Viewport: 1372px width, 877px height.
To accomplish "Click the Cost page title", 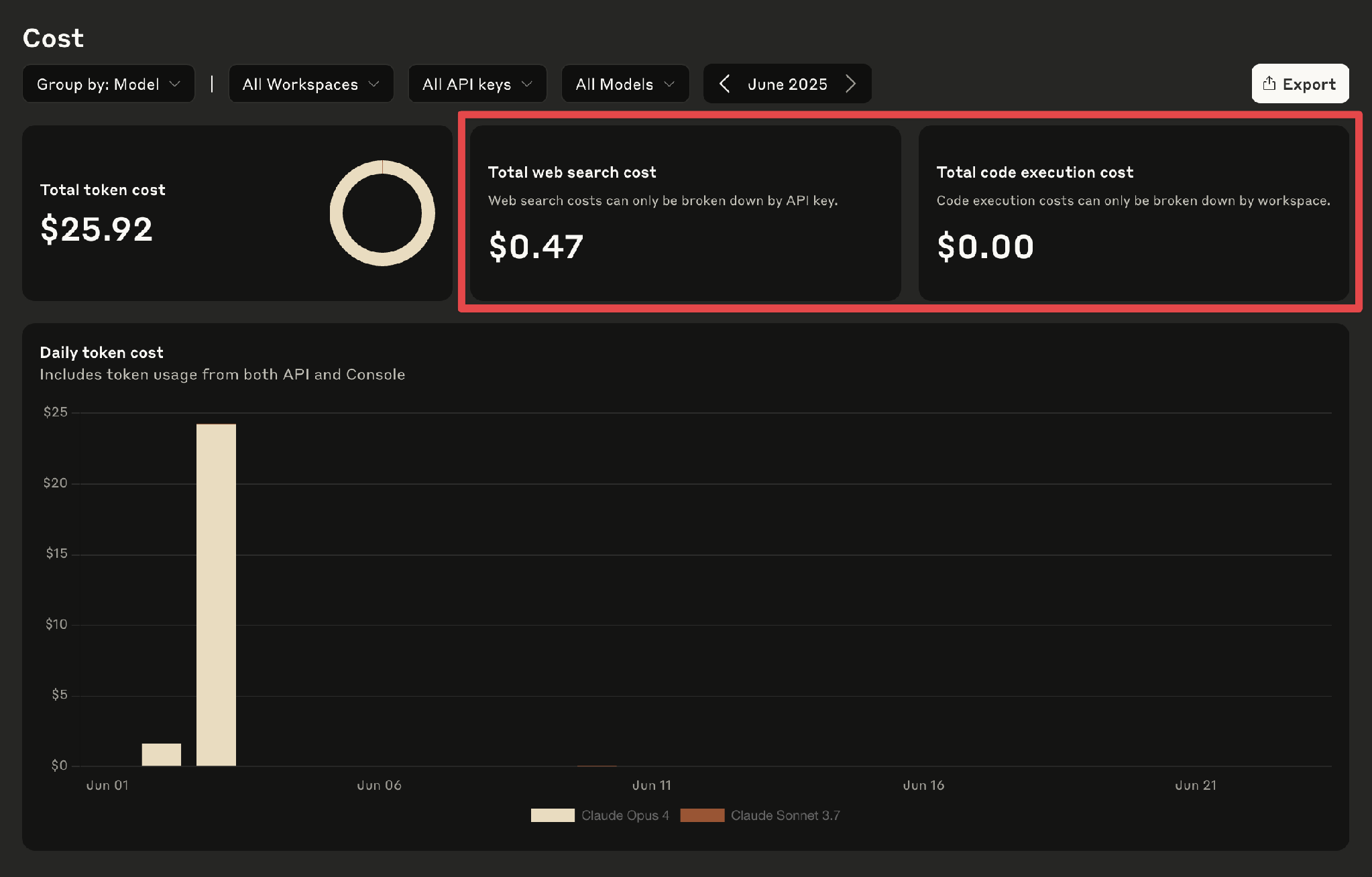I will [x=54, y=38].
